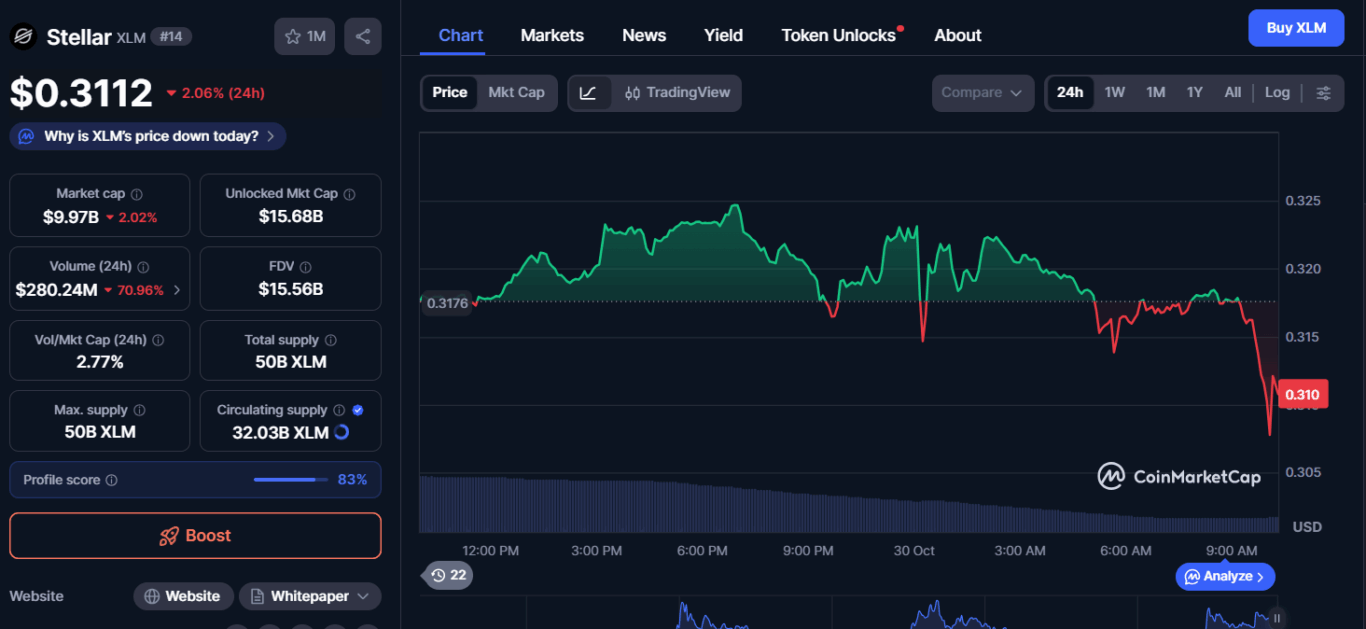The width and height of the screenshot is (1366, 629).
Task: Expand Volume (24h) details chevron
Action: click(177, 291)
